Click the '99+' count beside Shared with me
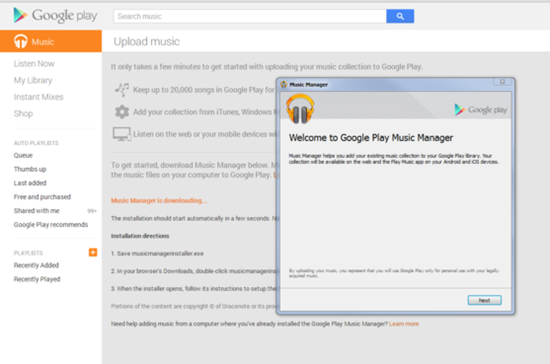The width and height of the screenshot is (550, 364). [x=92, y=211]
